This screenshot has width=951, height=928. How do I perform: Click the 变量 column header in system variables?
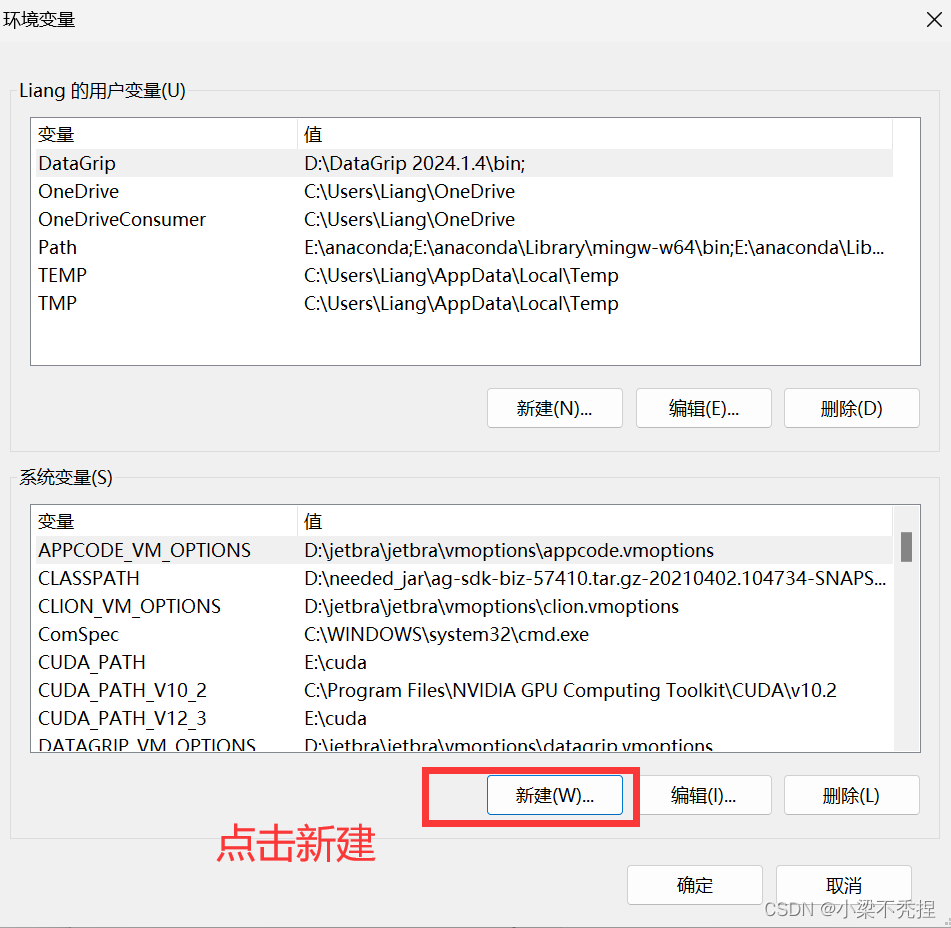pos(166,521)
